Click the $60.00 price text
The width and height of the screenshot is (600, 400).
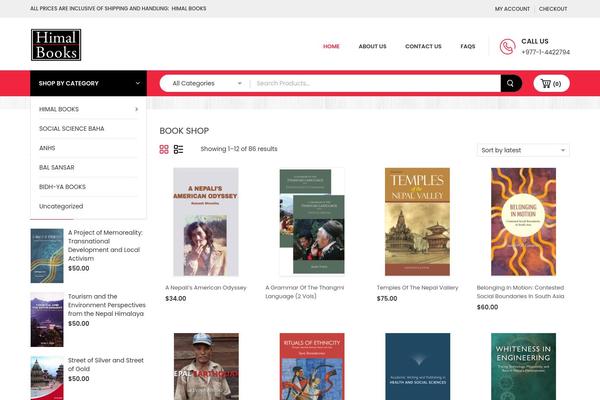[488, 307]
